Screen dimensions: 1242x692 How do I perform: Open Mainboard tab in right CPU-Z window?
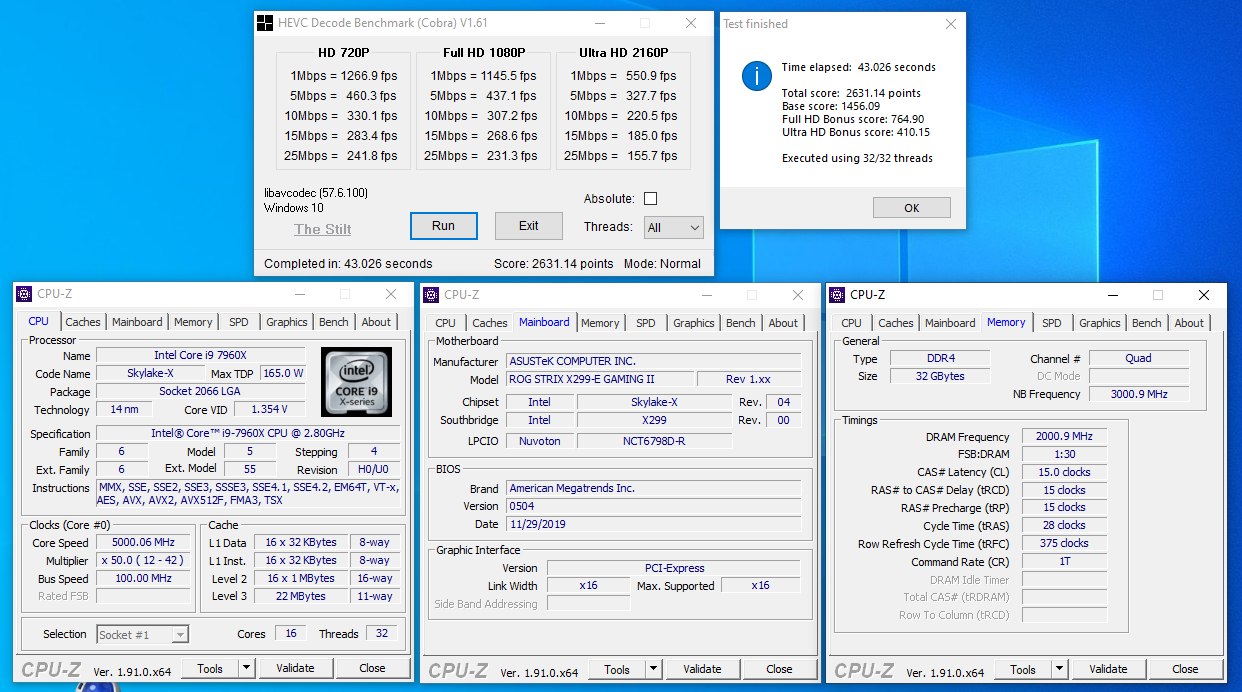(950, 323)
